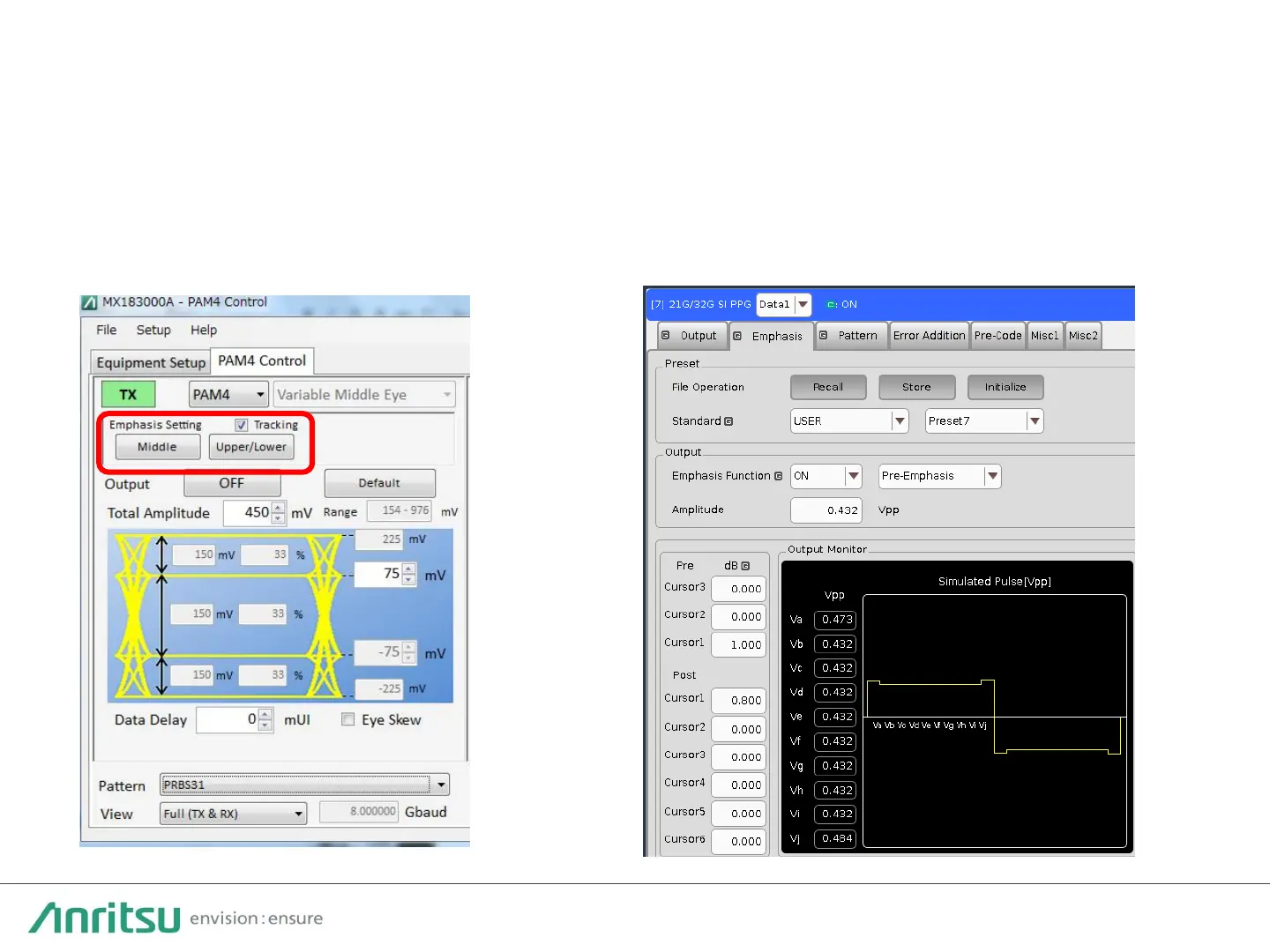This screenshot has height=952, width=1270.
Task: Open the PAM4 modulation dropdown
Action: point(228,394)
